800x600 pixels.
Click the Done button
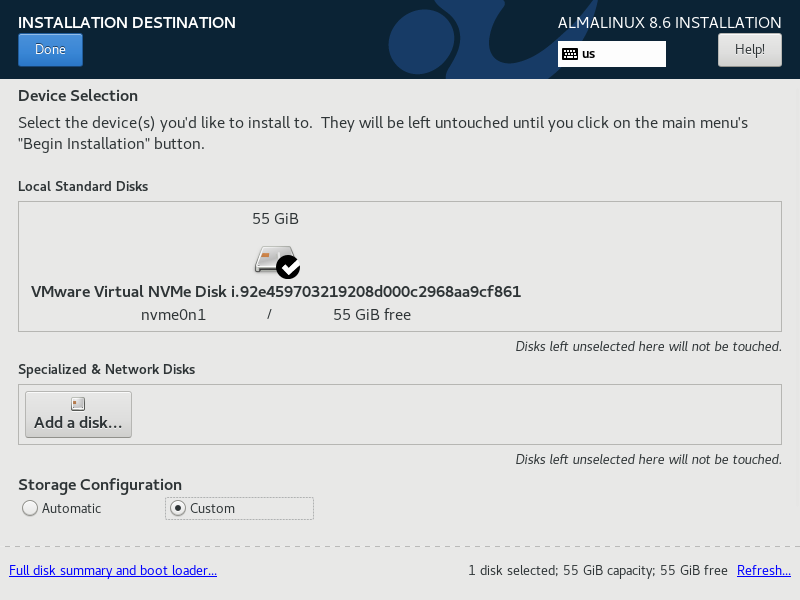click(50, 50)
